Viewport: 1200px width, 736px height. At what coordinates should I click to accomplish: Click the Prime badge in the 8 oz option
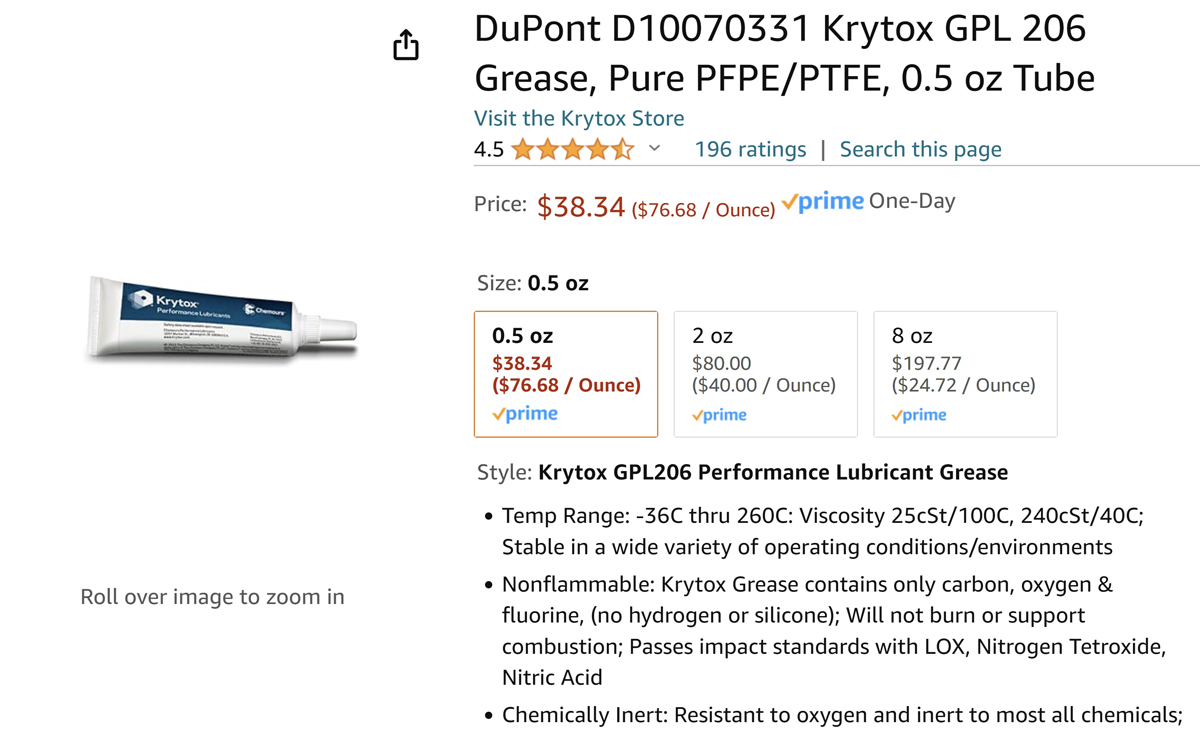coord(919,415)
